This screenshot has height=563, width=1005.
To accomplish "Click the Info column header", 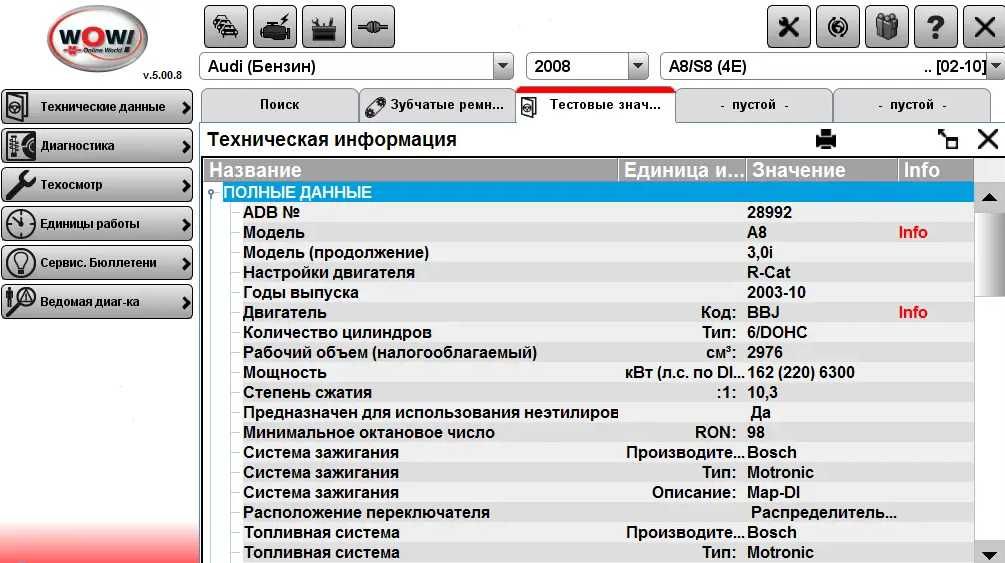I will [x=936, y=170].
